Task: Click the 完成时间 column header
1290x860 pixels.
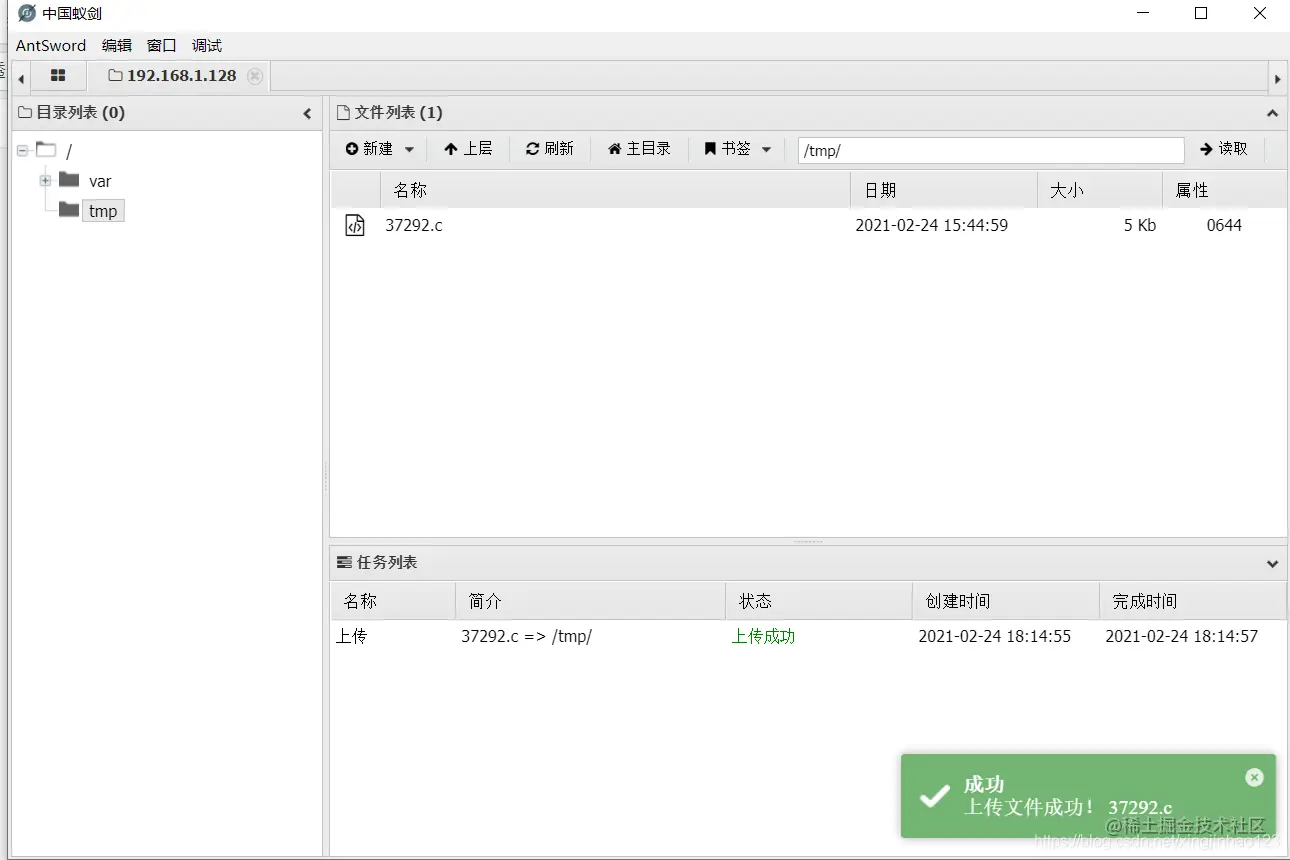Action: [1192, 601]
